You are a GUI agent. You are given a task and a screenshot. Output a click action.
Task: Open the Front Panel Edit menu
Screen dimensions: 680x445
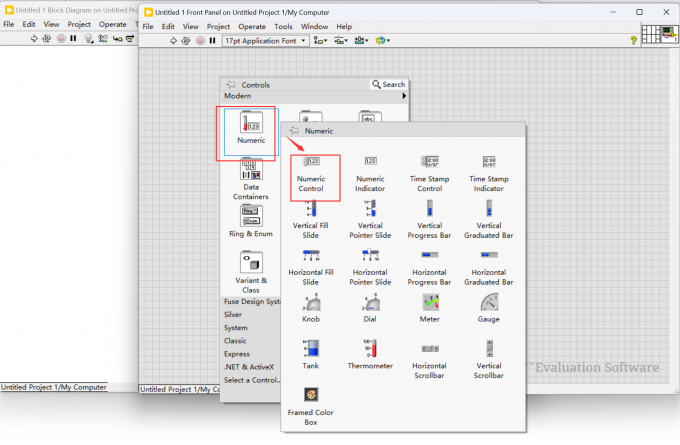pyautogui.click(x=168, y=26)
